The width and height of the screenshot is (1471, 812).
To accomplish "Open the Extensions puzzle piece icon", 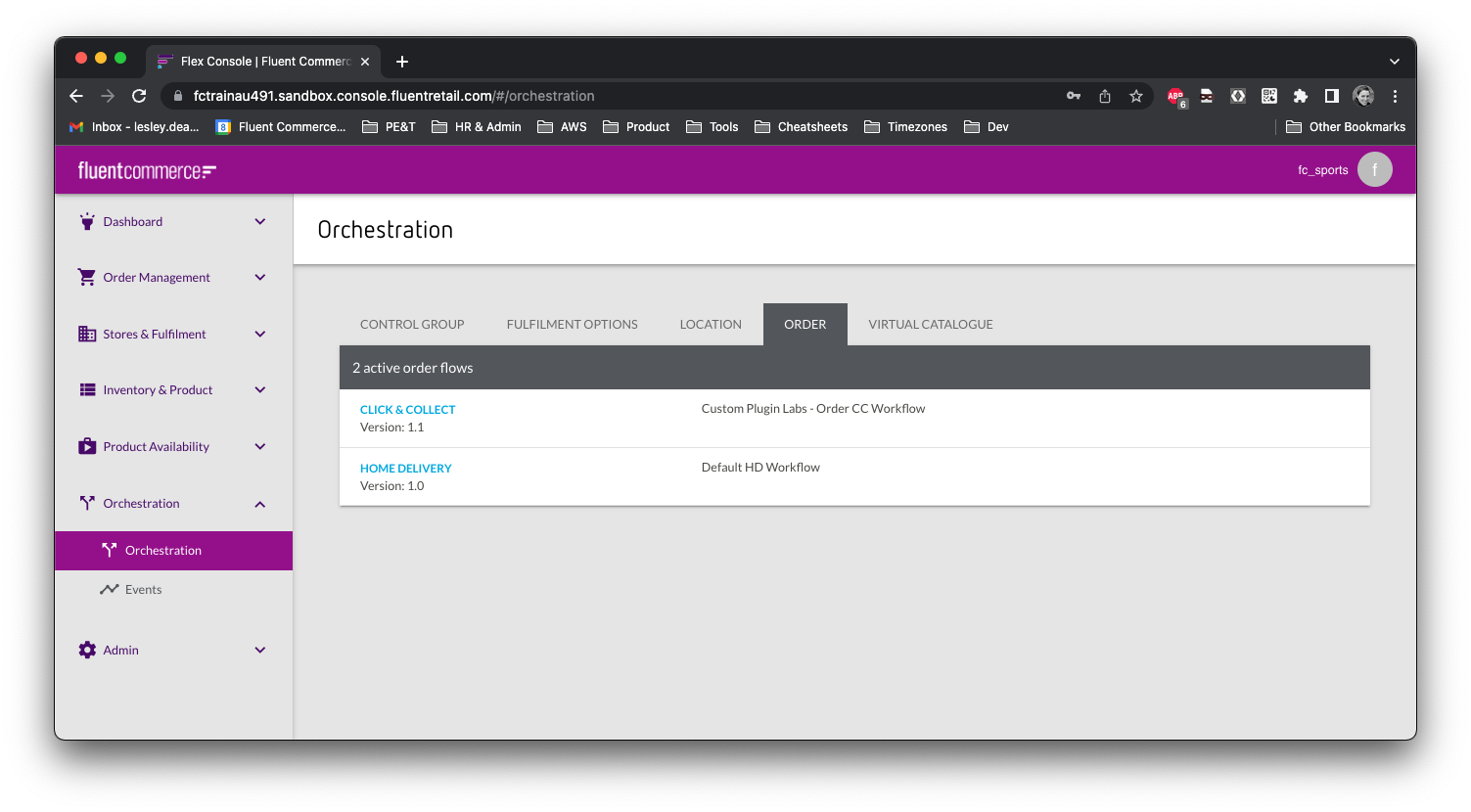I will pos(1301,96).
